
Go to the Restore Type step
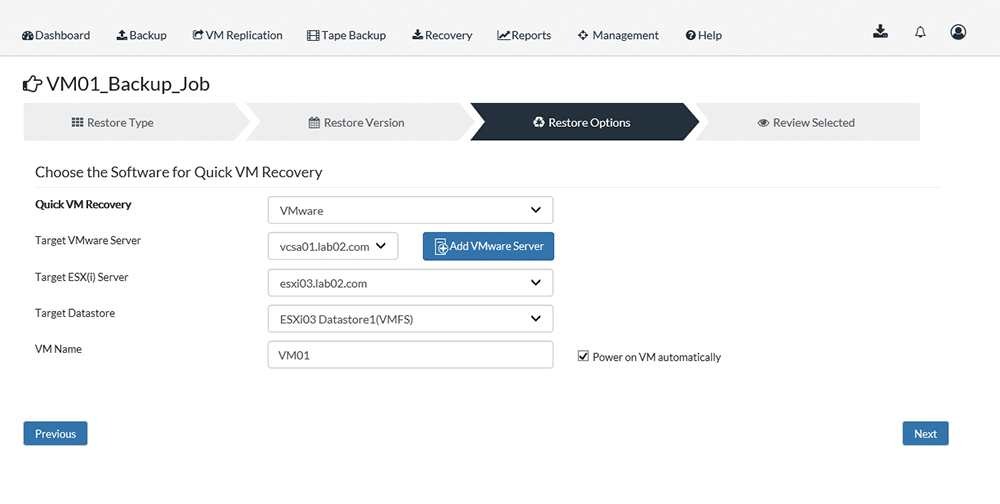pyautogui.click(x=135, y=122)
